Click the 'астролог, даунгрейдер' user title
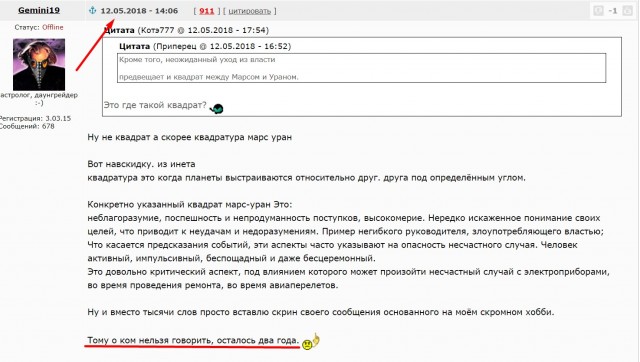The image size is (640, 362). pos(39,95)
